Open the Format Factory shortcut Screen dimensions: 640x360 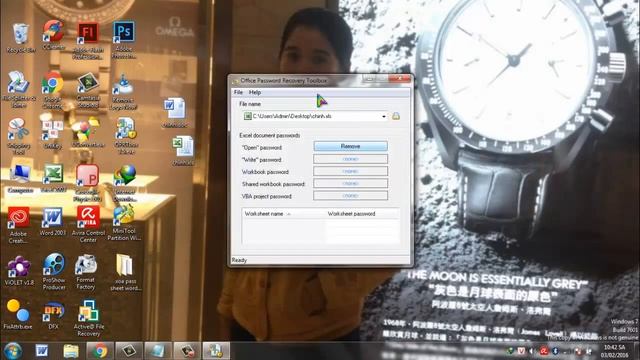pos(86,272)
